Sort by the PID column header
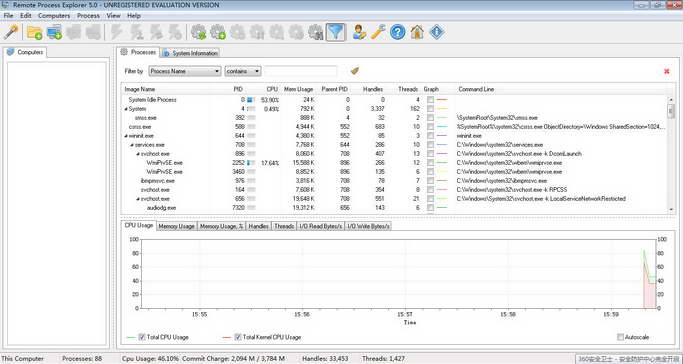 coord(238,89)
